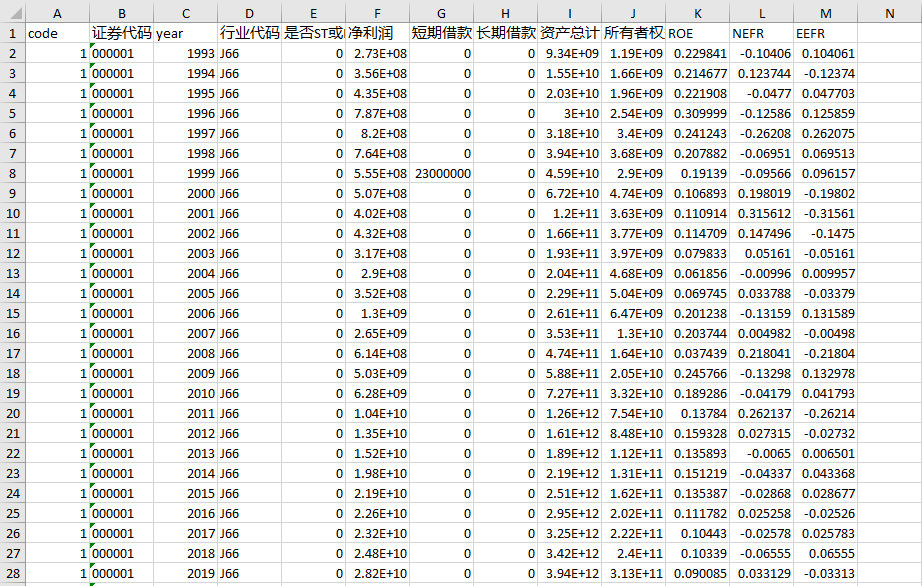Select EEFR cell -0.03313
The width and height of the screenshot is (922, 586).
pyautogui.click(x=826, y=573)
